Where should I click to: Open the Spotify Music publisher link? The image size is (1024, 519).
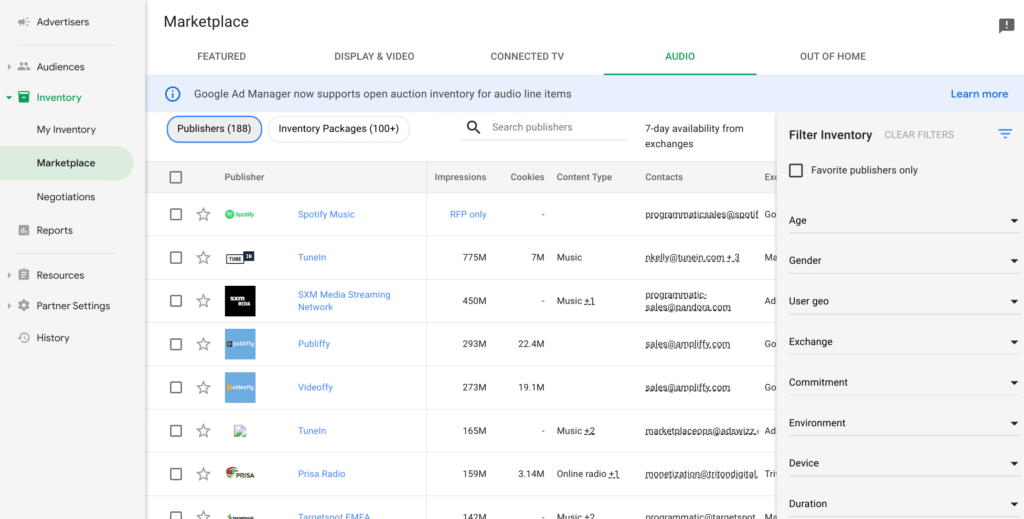[327, 214]
